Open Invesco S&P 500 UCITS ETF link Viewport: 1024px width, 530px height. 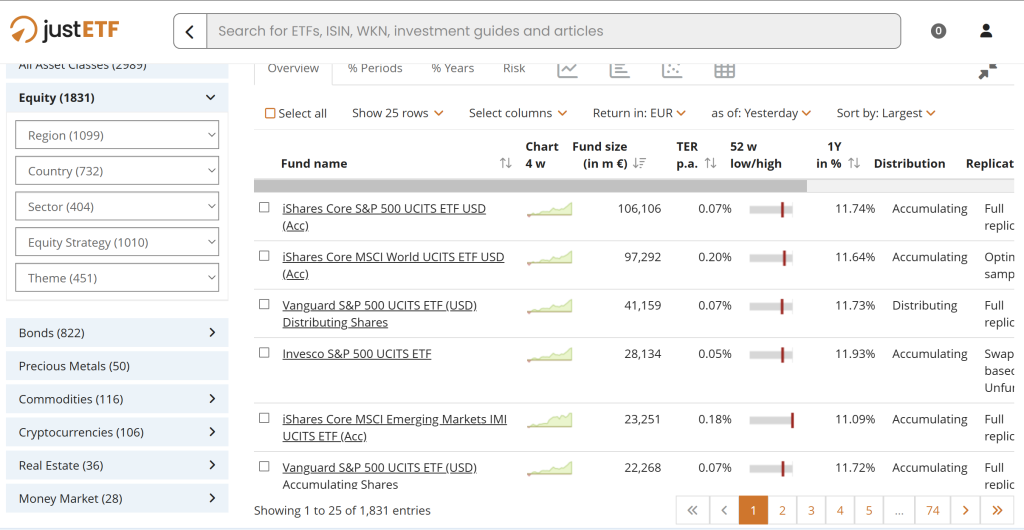[357, 354]
